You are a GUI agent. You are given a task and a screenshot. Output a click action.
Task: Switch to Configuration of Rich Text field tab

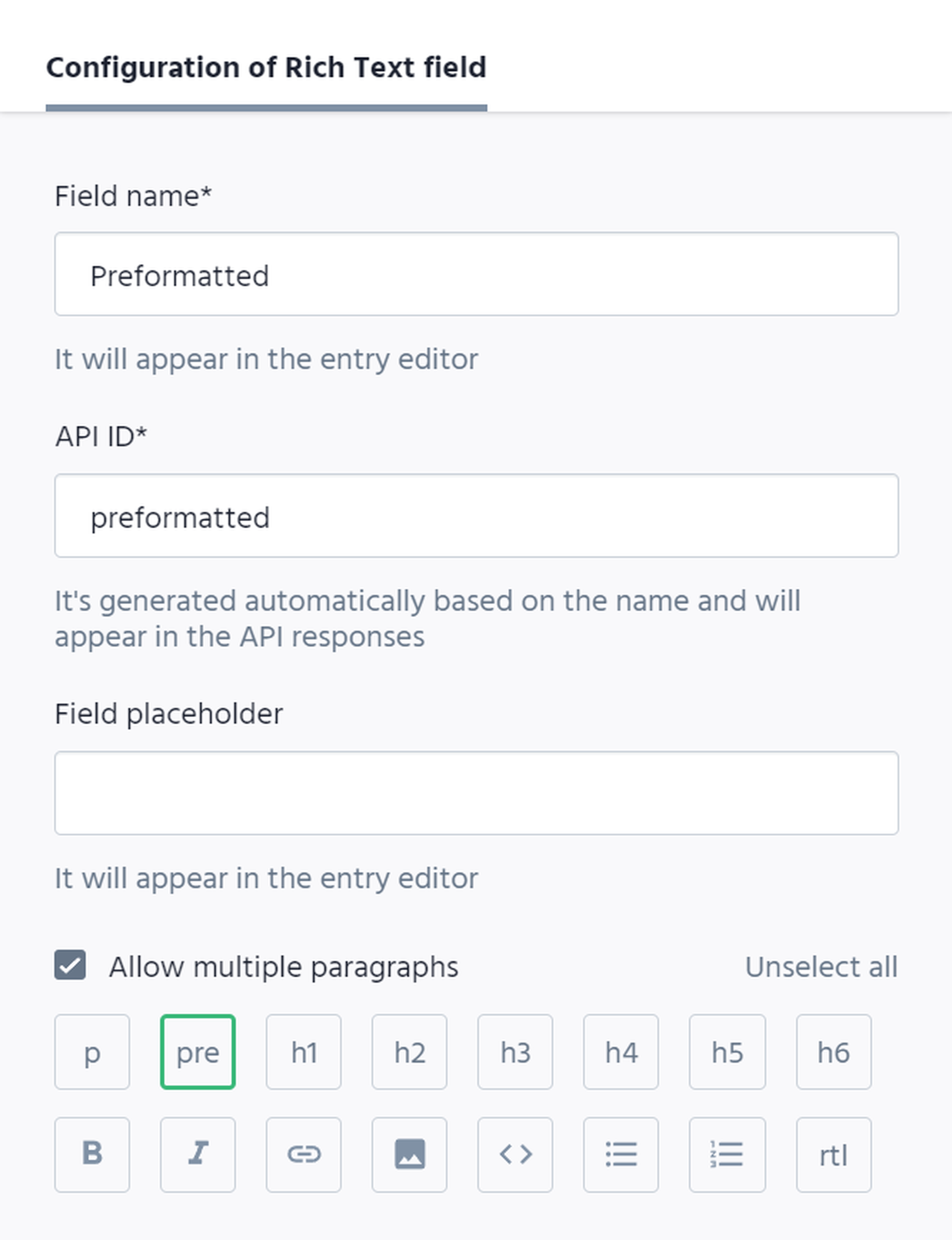pyautogui.click(x=266, y=67)
